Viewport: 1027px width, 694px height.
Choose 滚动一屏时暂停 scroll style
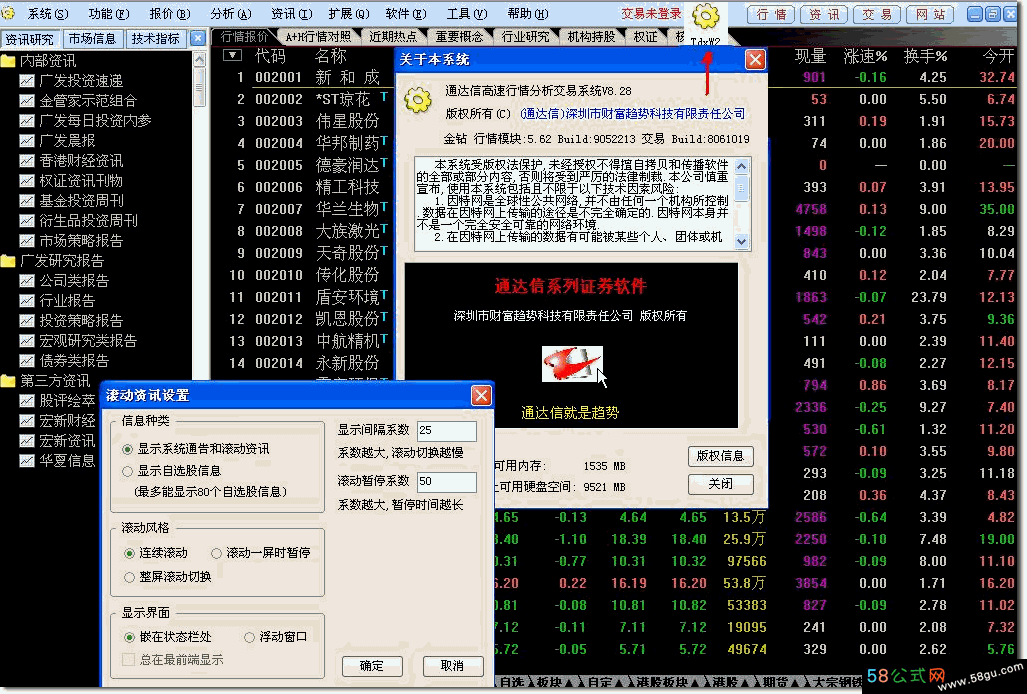(216, 553)
